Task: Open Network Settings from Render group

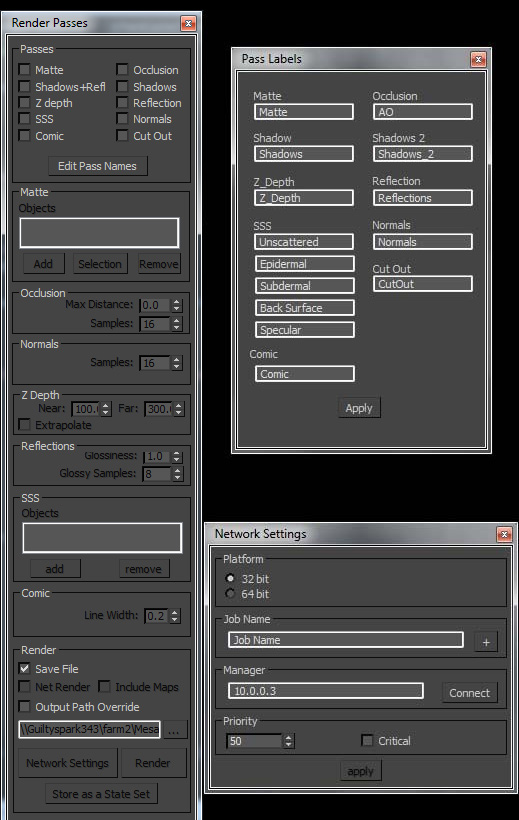Action: 67,763
